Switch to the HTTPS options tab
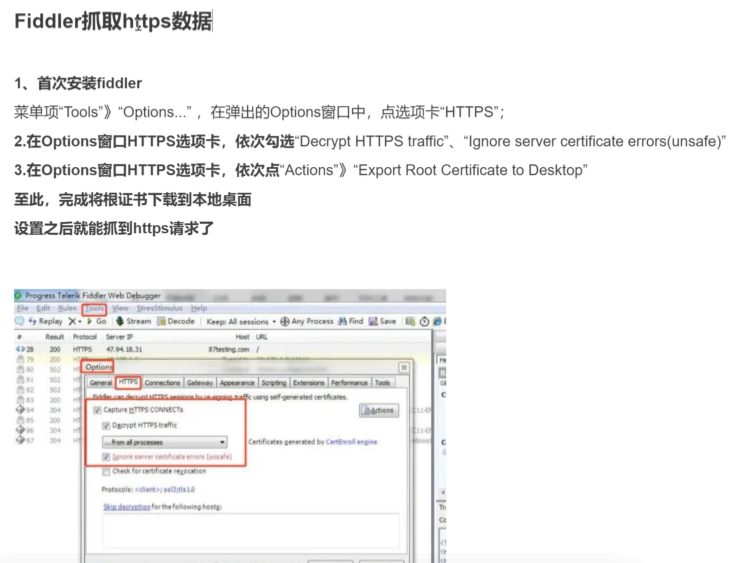 [128, 382]
